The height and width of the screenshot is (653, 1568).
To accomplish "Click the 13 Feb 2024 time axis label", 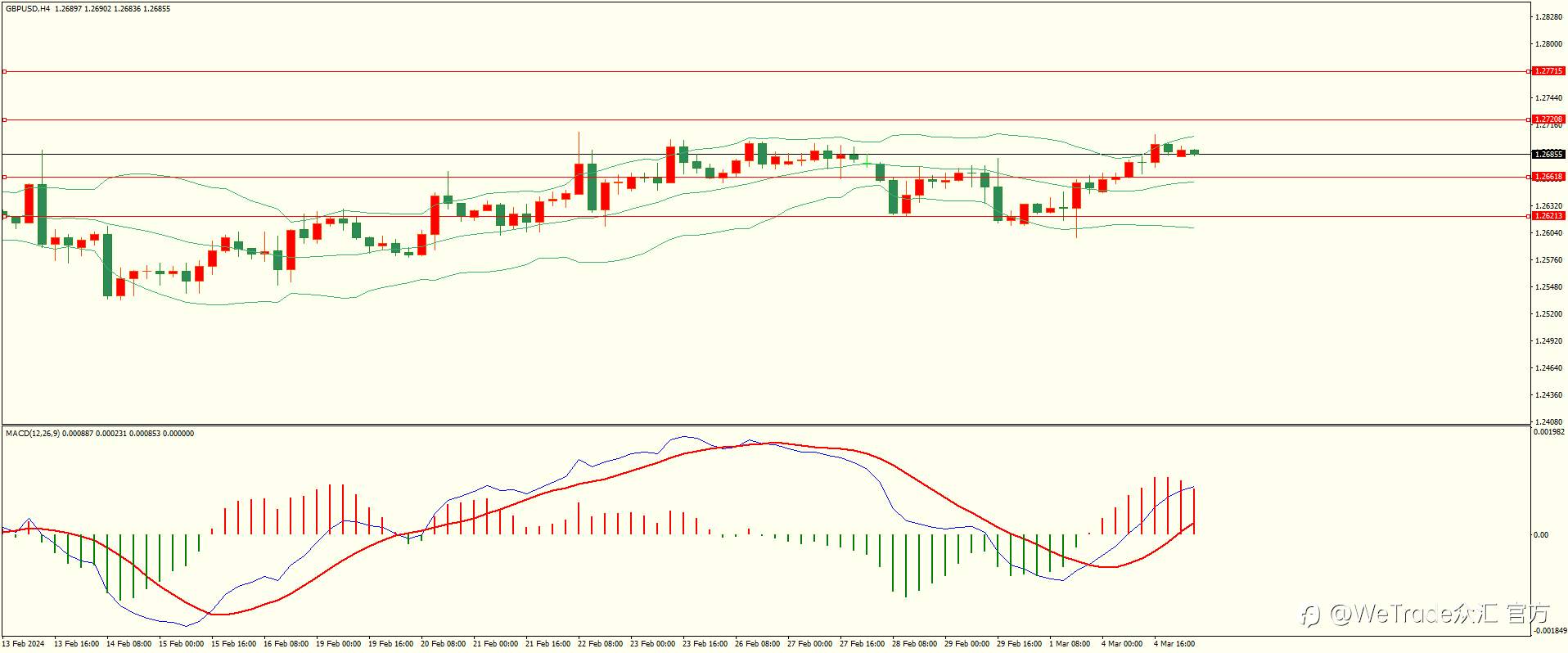I will [25, 644].
